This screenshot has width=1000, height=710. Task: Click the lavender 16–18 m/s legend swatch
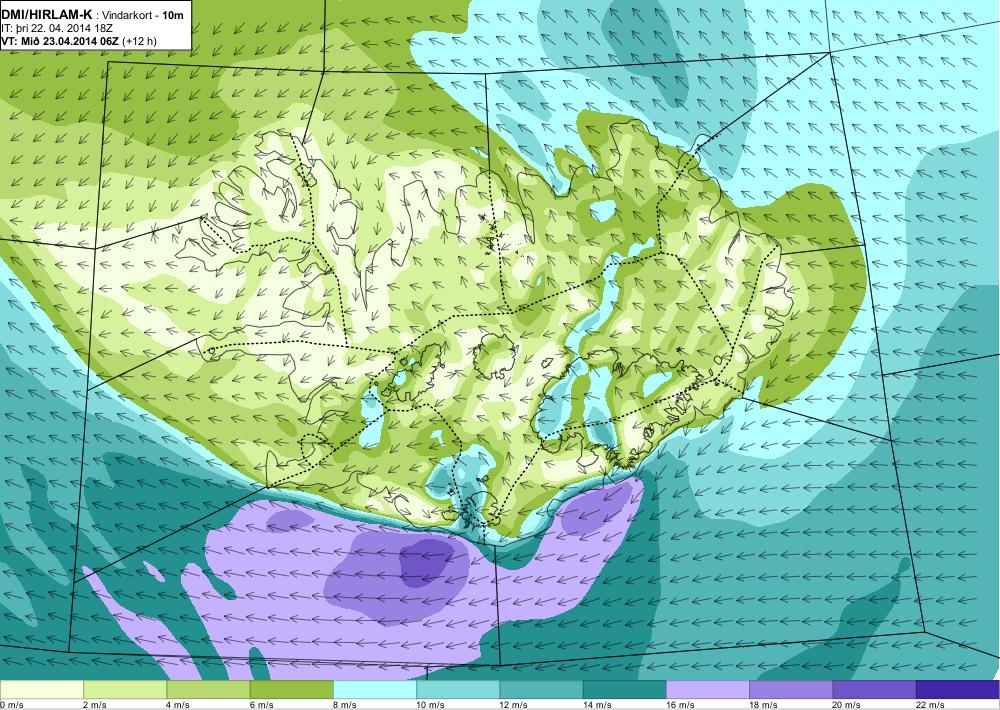(708, 690)
